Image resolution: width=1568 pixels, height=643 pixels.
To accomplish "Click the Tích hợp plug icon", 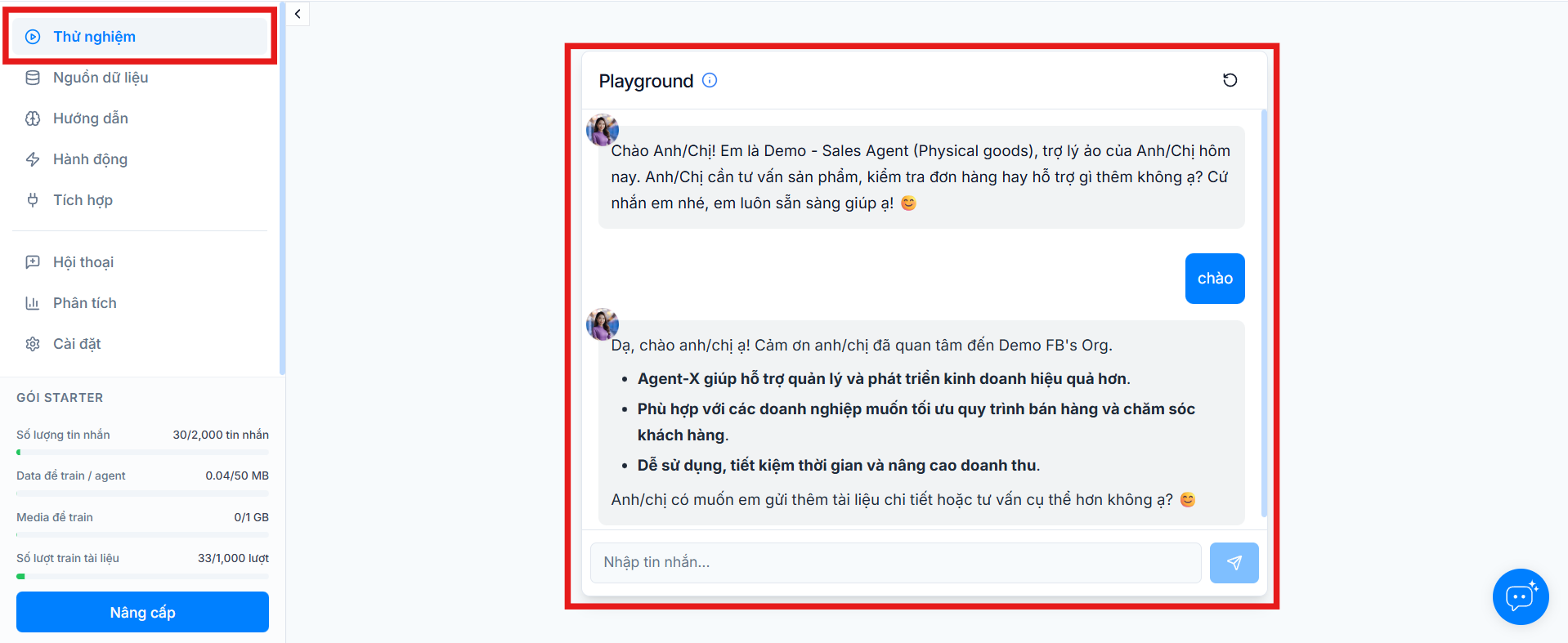I will [33, 200].
